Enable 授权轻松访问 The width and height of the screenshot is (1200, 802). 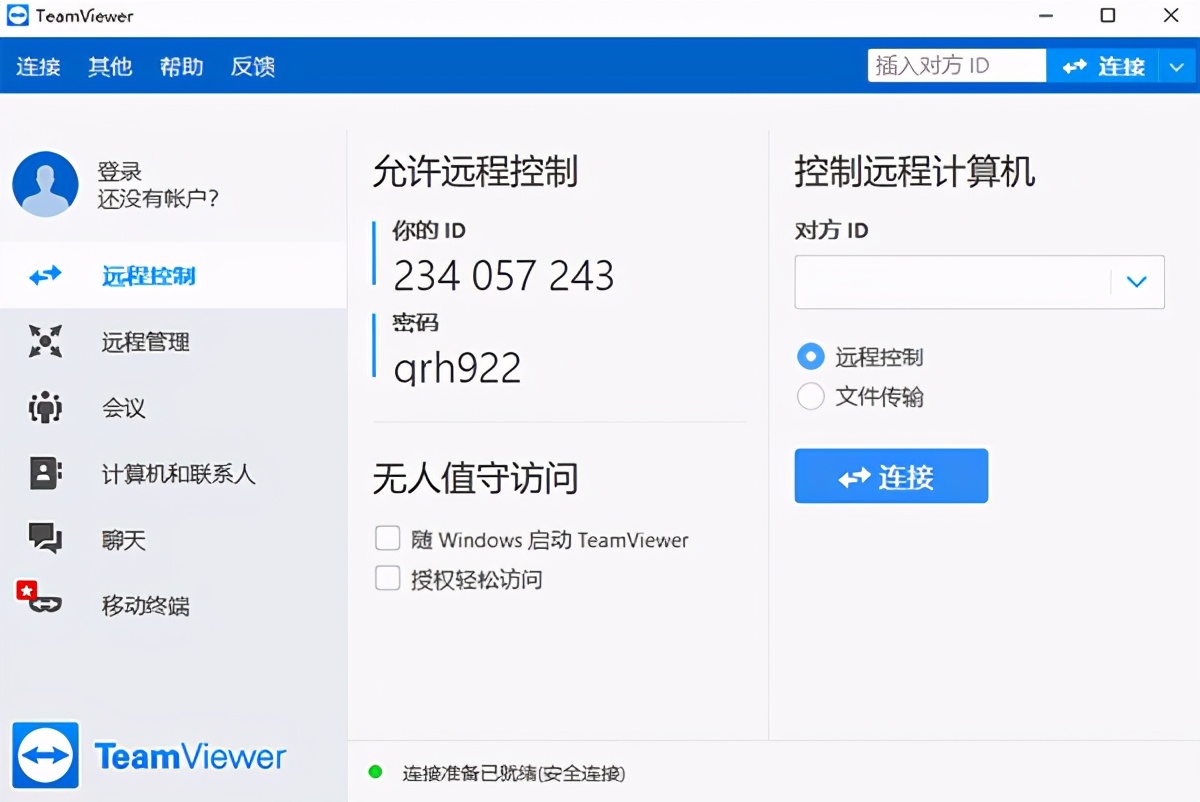[x=387, y=579]
